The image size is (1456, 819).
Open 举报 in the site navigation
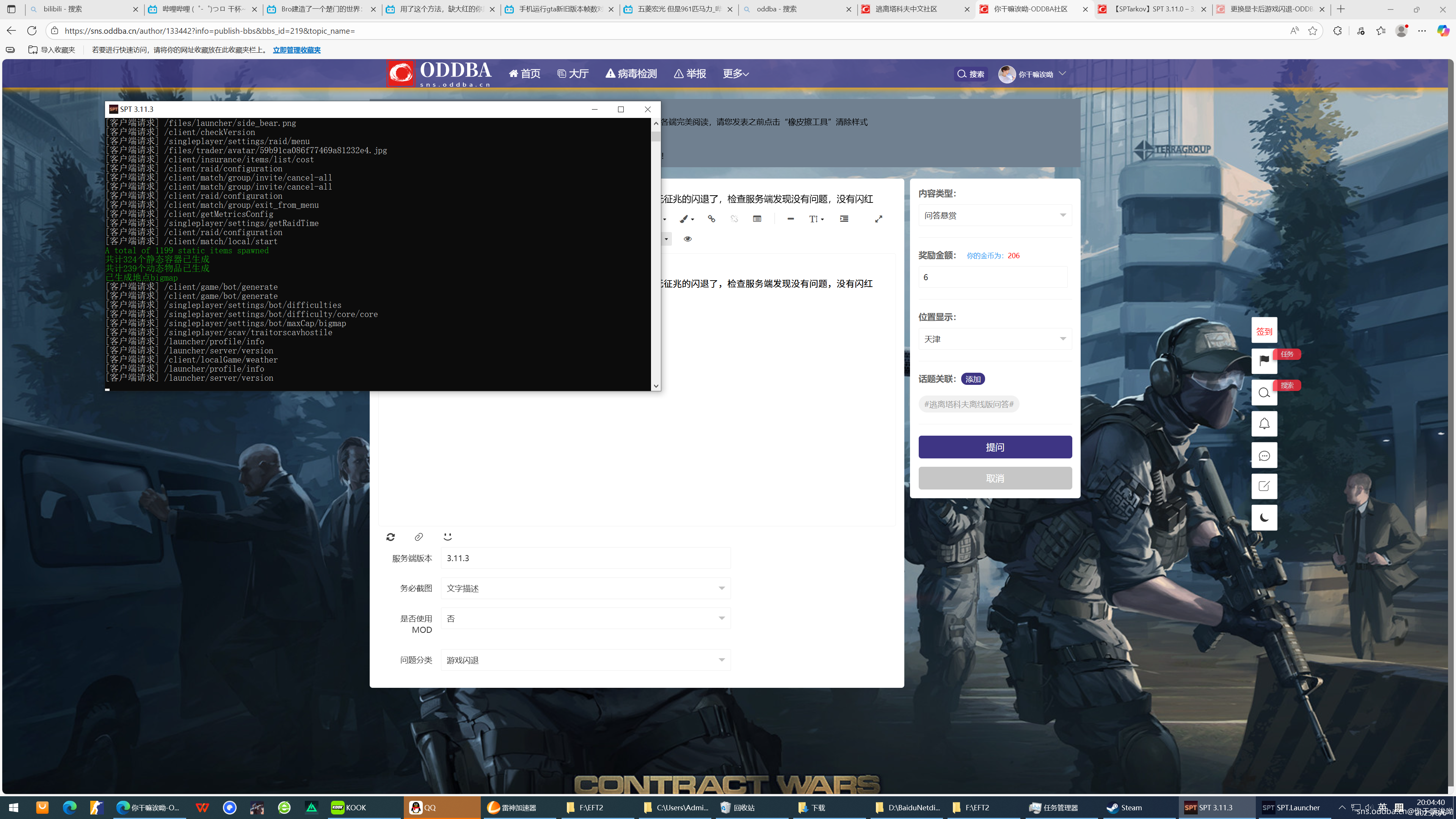pyautogui.click(x=690, y=74)
